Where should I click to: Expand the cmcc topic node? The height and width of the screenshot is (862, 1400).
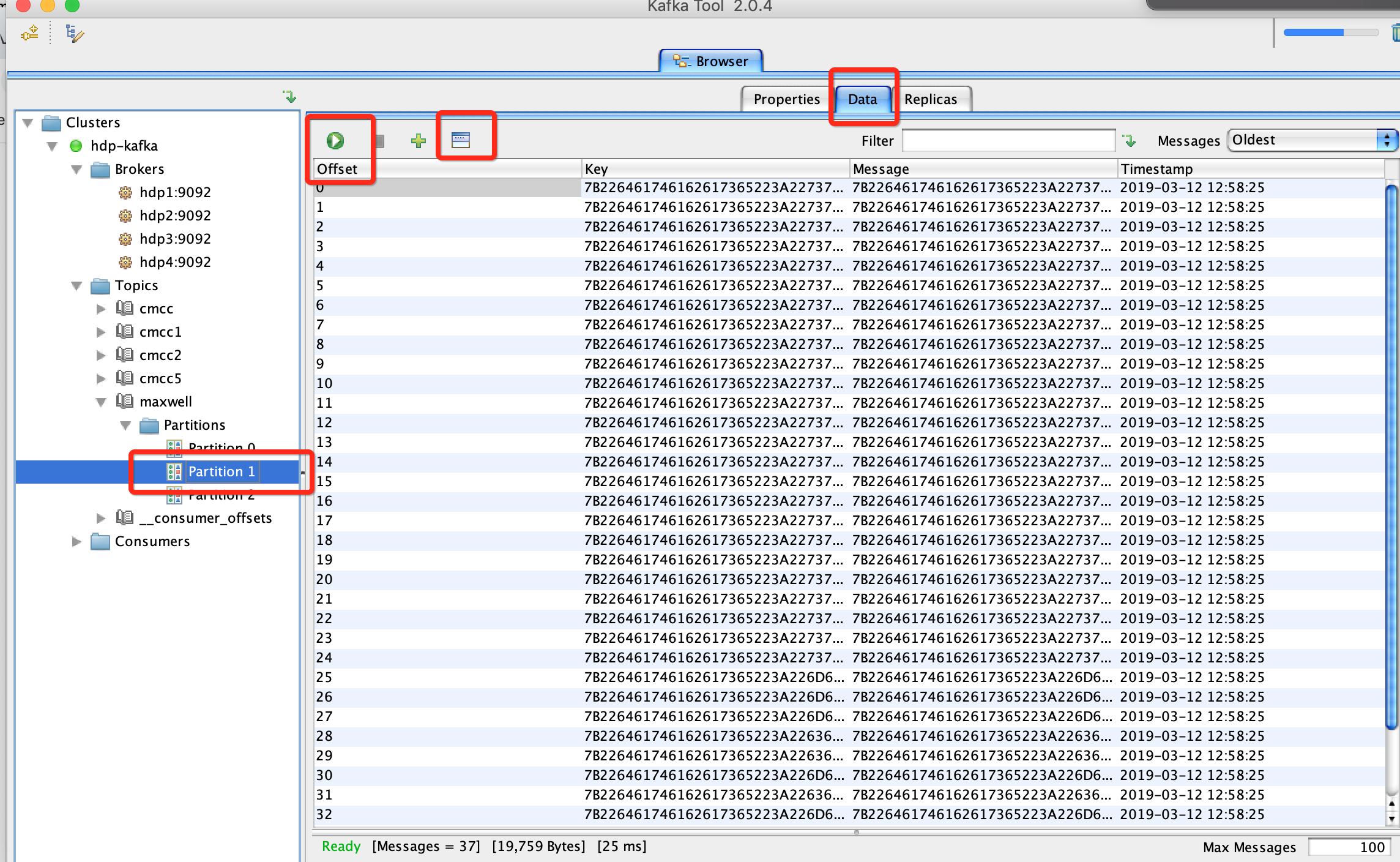101,309
